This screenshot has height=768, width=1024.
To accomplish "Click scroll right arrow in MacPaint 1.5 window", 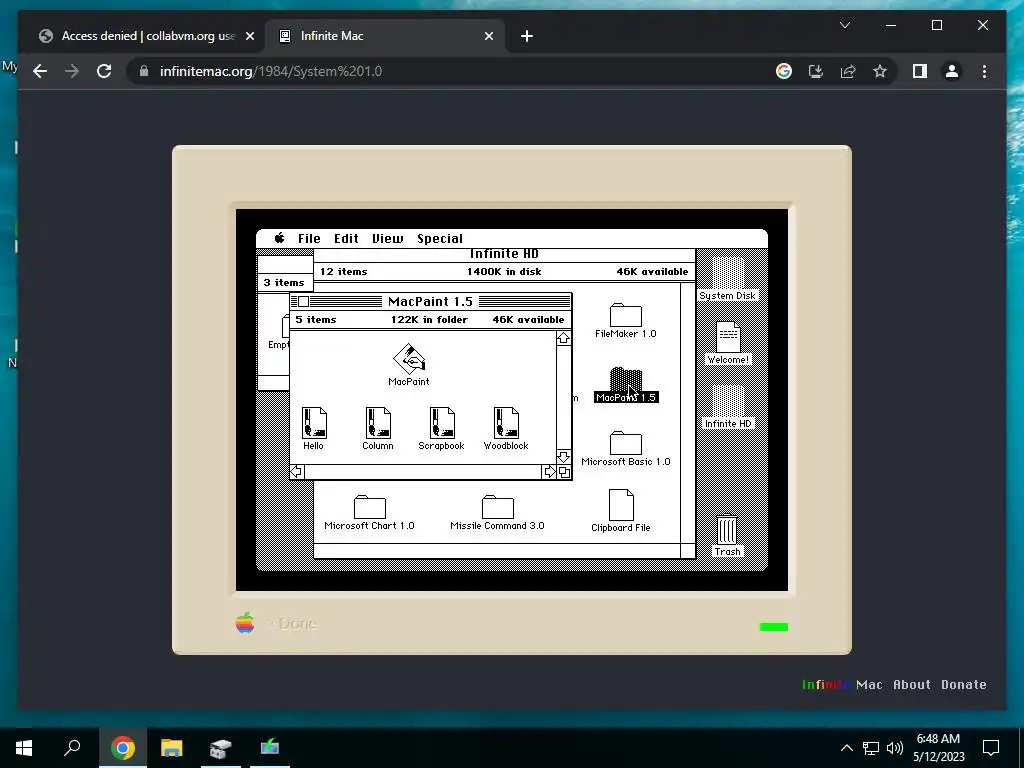I will click(549, 472).
